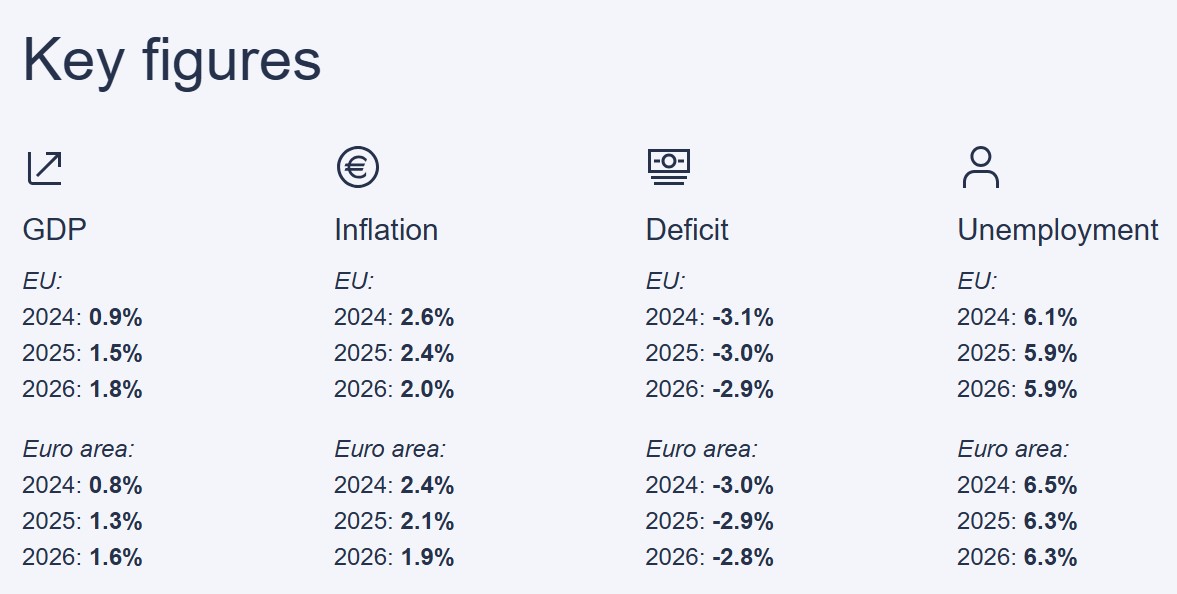Select the Key figures heading
Screen dimensions: 1177x594
(171, 58)
